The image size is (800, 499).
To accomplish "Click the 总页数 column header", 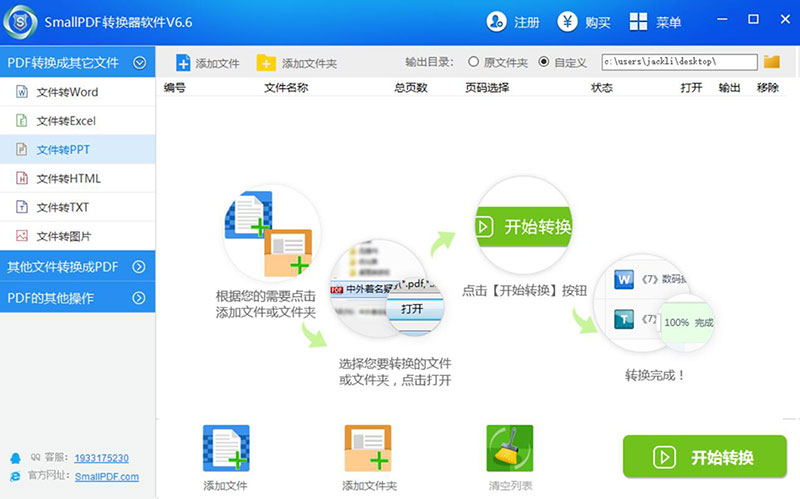I will click(x=411, y=88).
